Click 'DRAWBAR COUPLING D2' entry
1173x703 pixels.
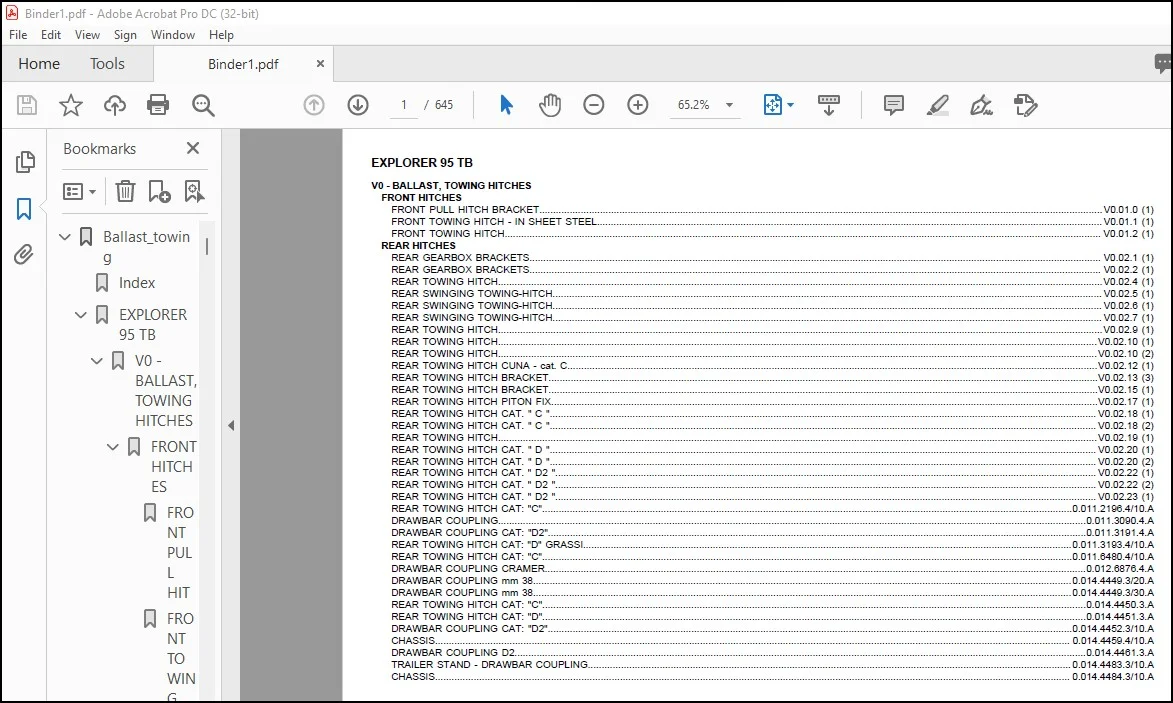pyautogui.click(x=453, y=652)
